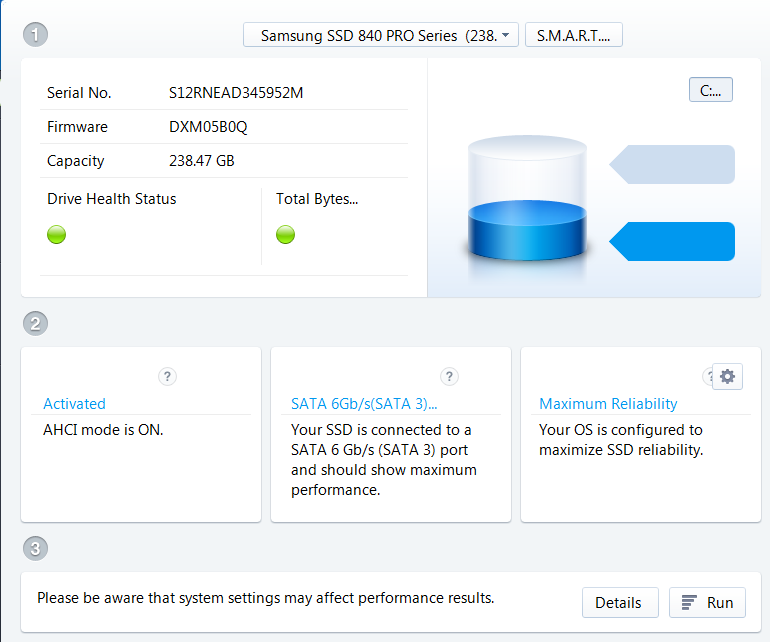Image resolution: width=770 pixels, height=642 pixels.
Task: Open the OS optimization gear settings
Action: [727, 377]
